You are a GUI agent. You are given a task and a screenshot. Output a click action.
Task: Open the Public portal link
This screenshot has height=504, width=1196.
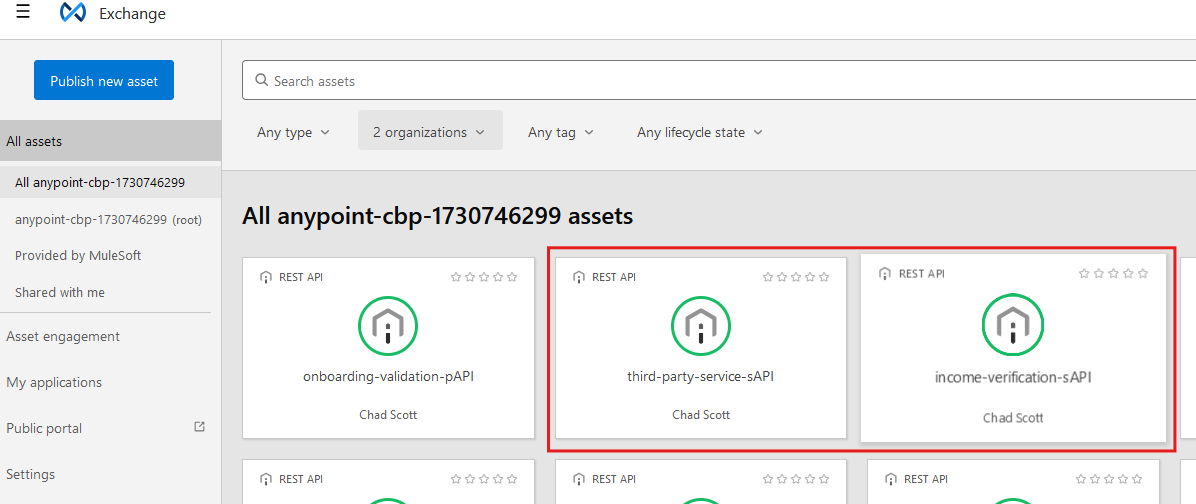(44, 429)
